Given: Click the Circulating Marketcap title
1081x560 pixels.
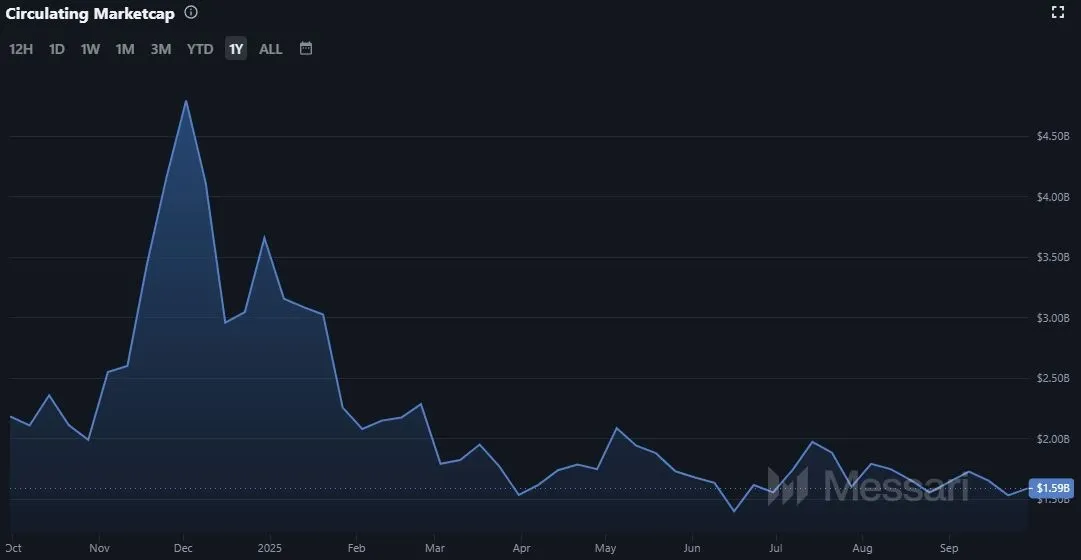Looking at the screenshot, I should (x=91, y=13).
